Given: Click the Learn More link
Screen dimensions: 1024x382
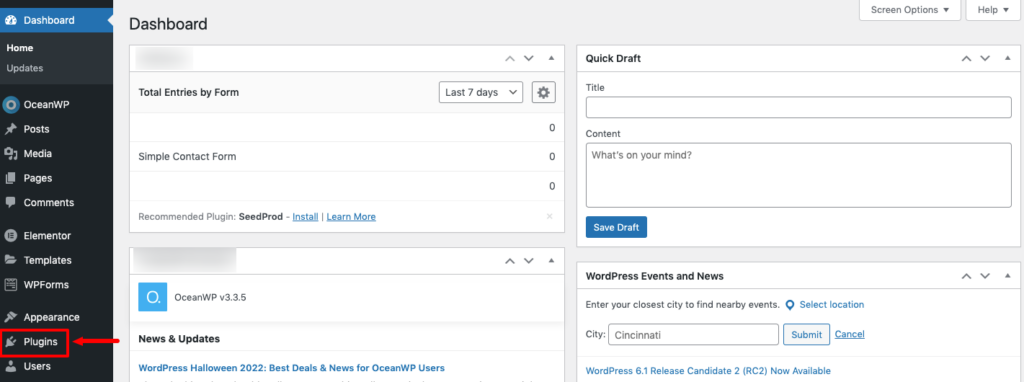Looking at the screenshot, I should tap(351, 216).
